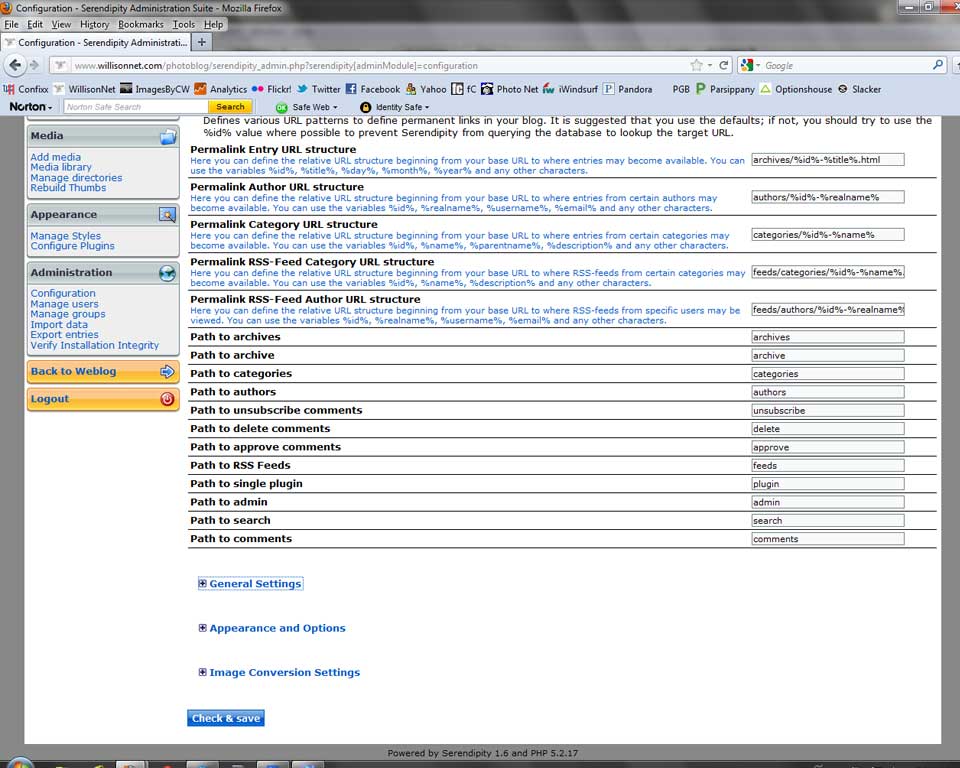Click the Media section folder icon
The height and width of the screenshot is (768, 960).
(x=167, y=136)
